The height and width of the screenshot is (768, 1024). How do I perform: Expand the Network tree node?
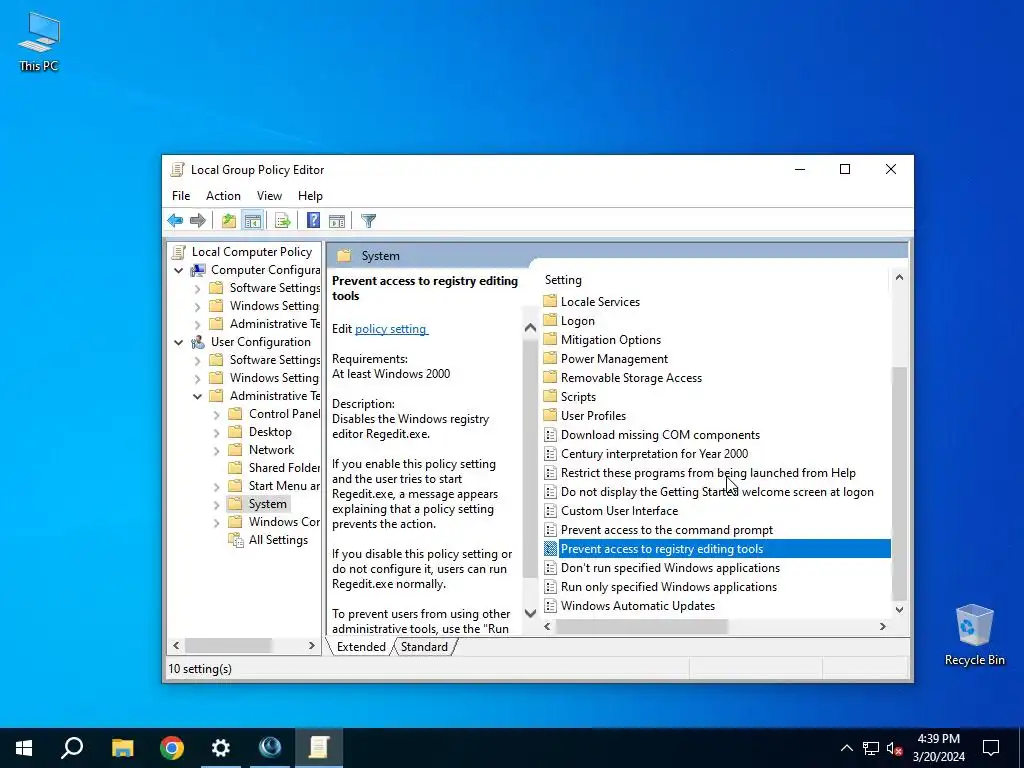tap(216, 451)
